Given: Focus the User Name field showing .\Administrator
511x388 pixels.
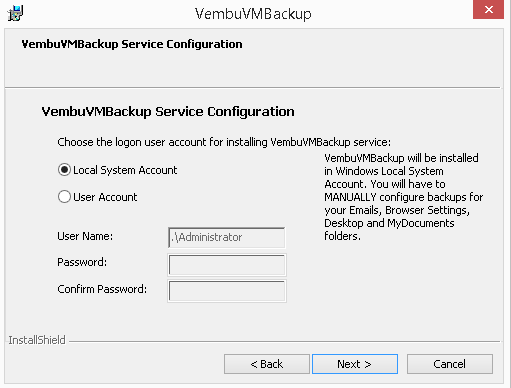Looking at the screenshot, I should (227, 237).
